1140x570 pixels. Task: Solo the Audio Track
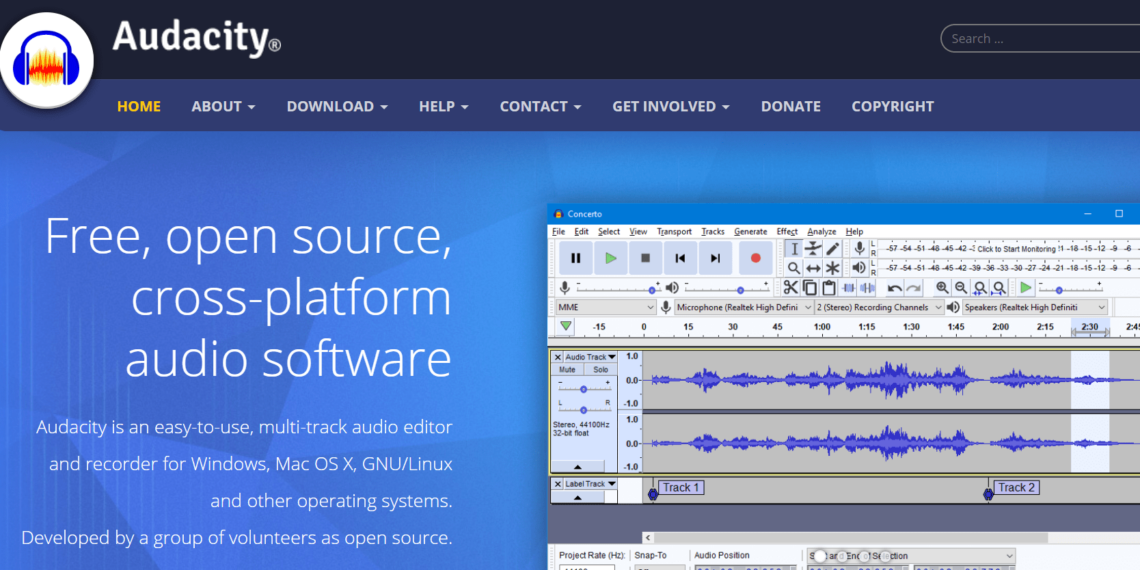pyautogui.click(x=600, y=370)
